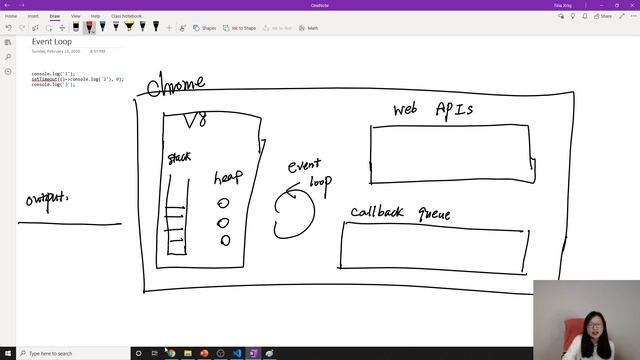The image size is (640, 360).
Task: Click the taskbar search box
Action: coord(73,353)
